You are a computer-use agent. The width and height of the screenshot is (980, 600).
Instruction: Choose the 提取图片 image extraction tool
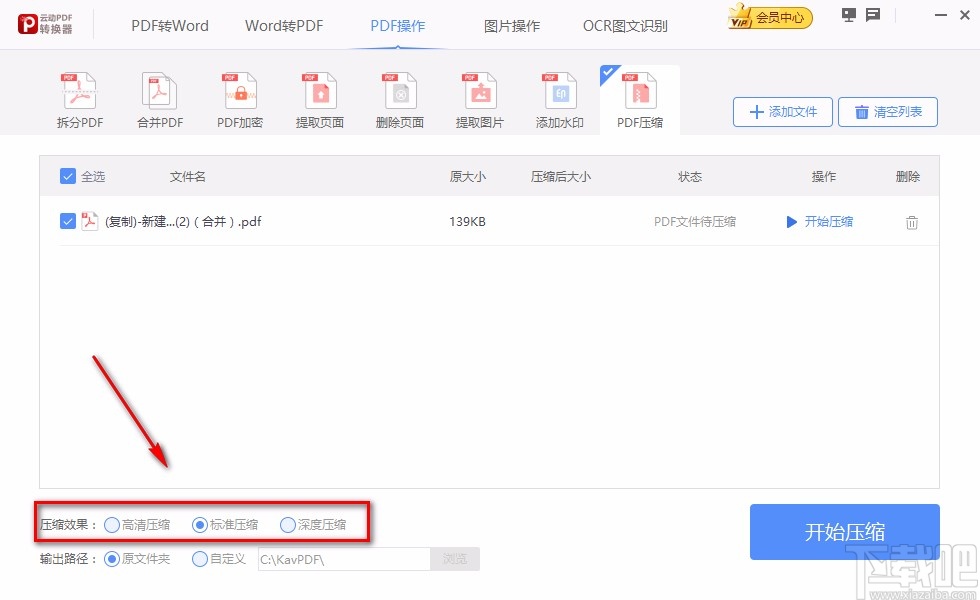pos(478,97)
